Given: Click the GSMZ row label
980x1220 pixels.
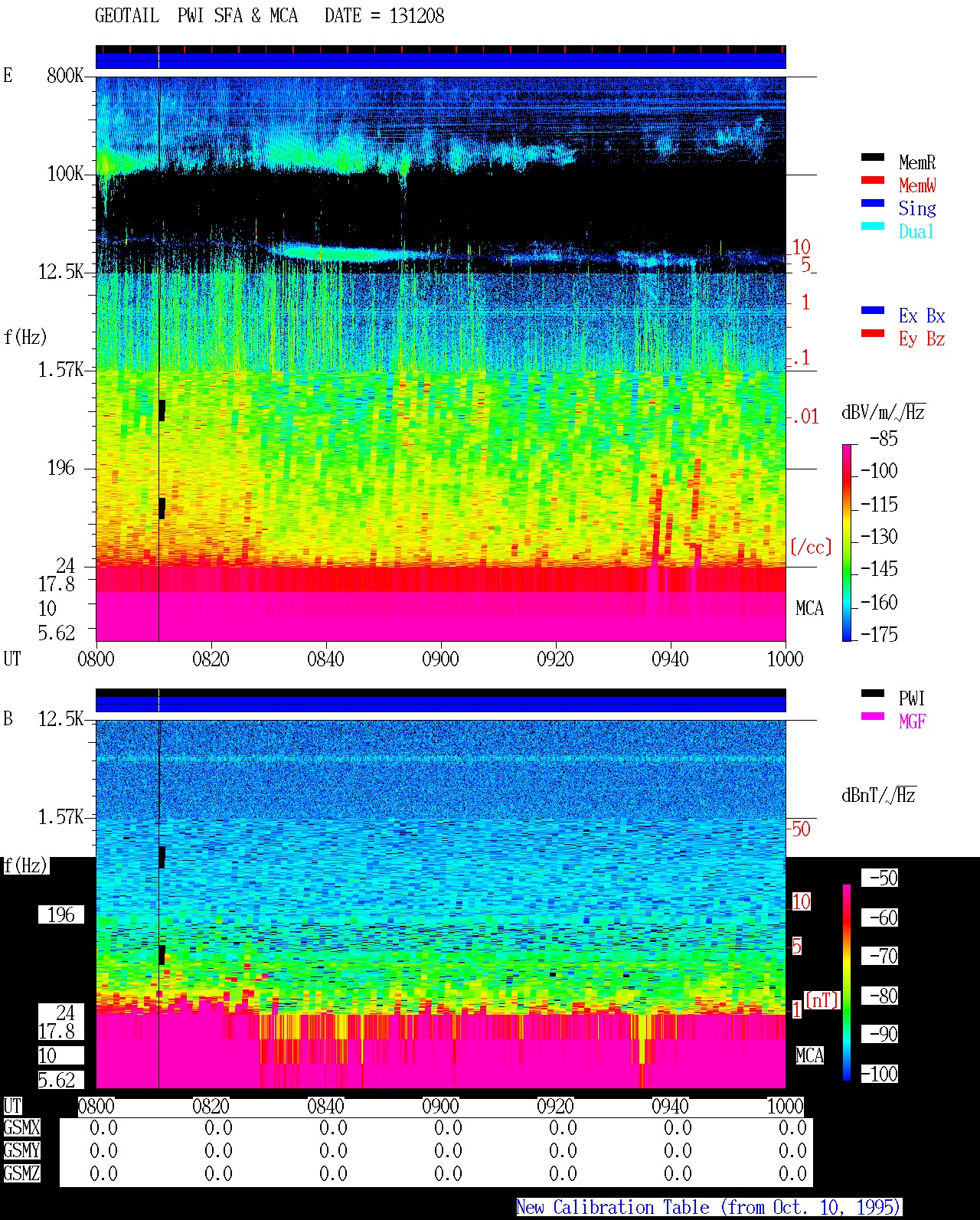Looking at the screenshot, I should 21,1174.
